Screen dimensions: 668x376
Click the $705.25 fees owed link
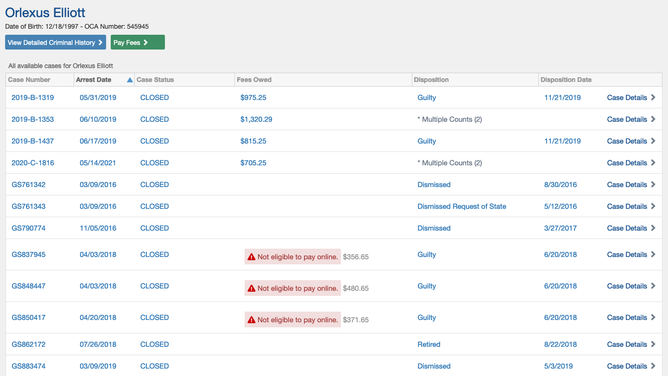click(253, 163)
